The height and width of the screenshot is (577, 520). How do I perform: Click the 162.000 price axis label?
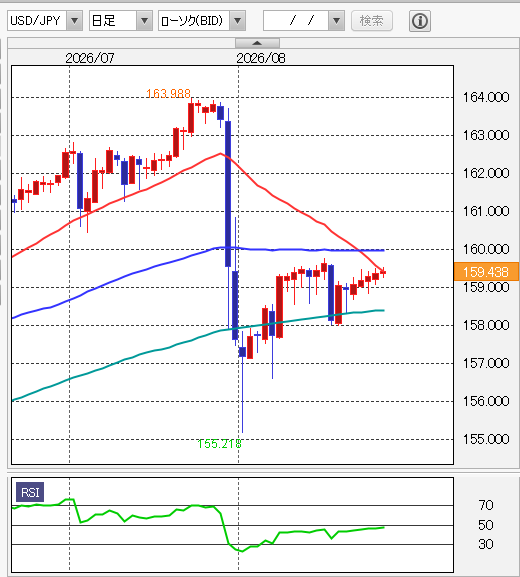coord(486,173)
